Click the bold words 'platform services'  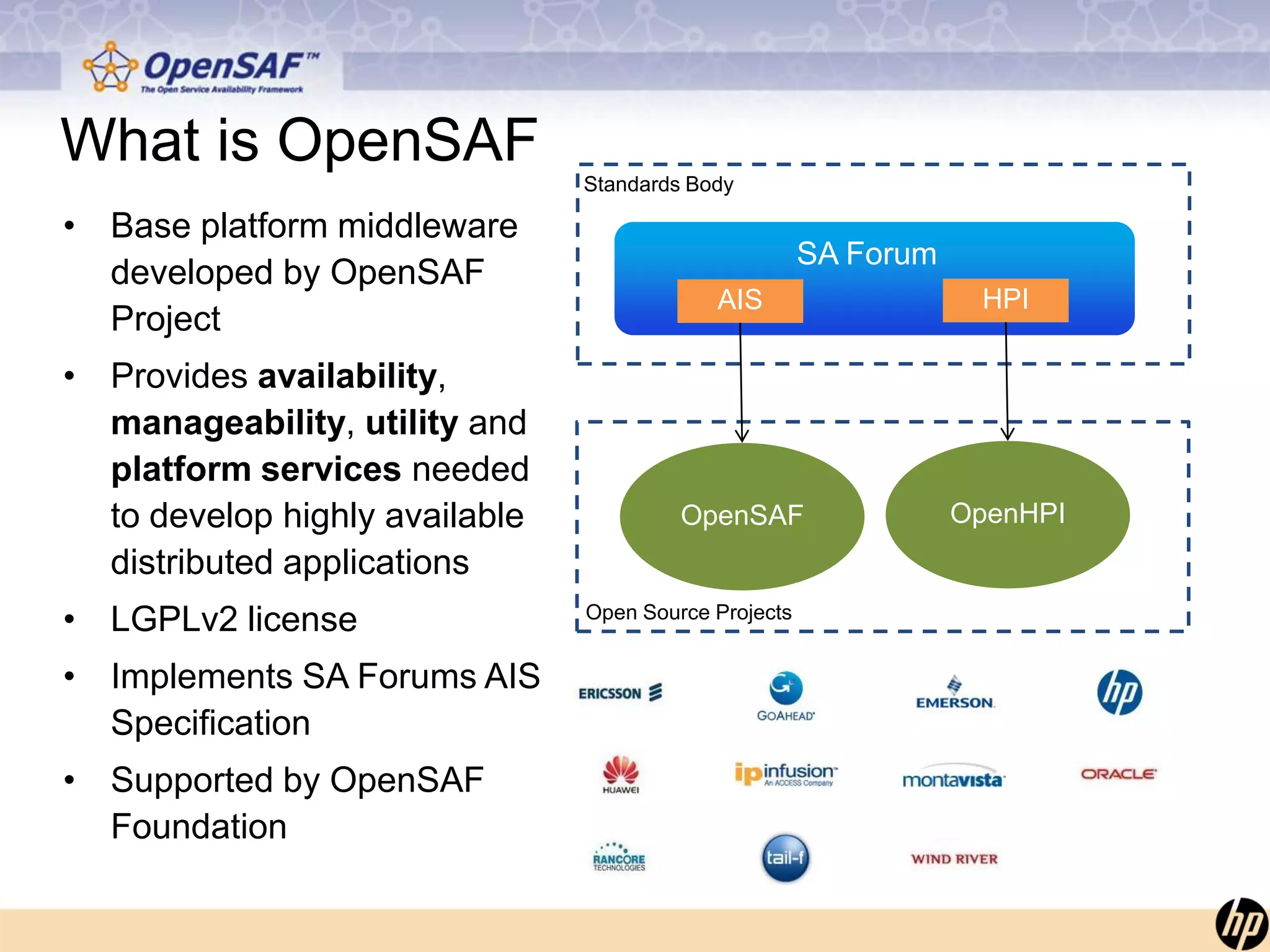point(256,470)
